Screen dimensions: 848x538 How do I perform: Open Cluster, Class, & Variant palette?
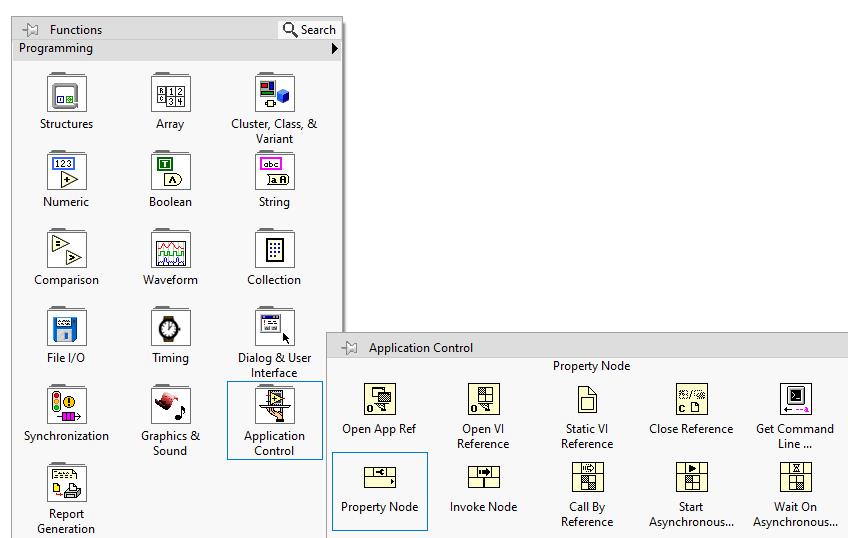[x=274, y=93]
